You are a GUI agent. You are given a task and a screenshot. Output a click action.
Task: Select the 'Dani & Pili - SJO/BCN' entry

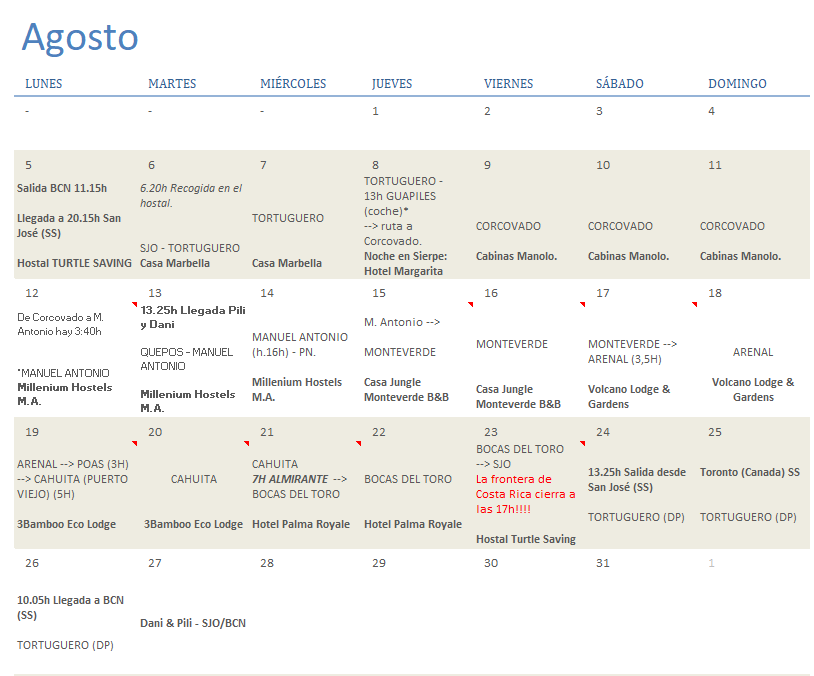pos(193,623)
